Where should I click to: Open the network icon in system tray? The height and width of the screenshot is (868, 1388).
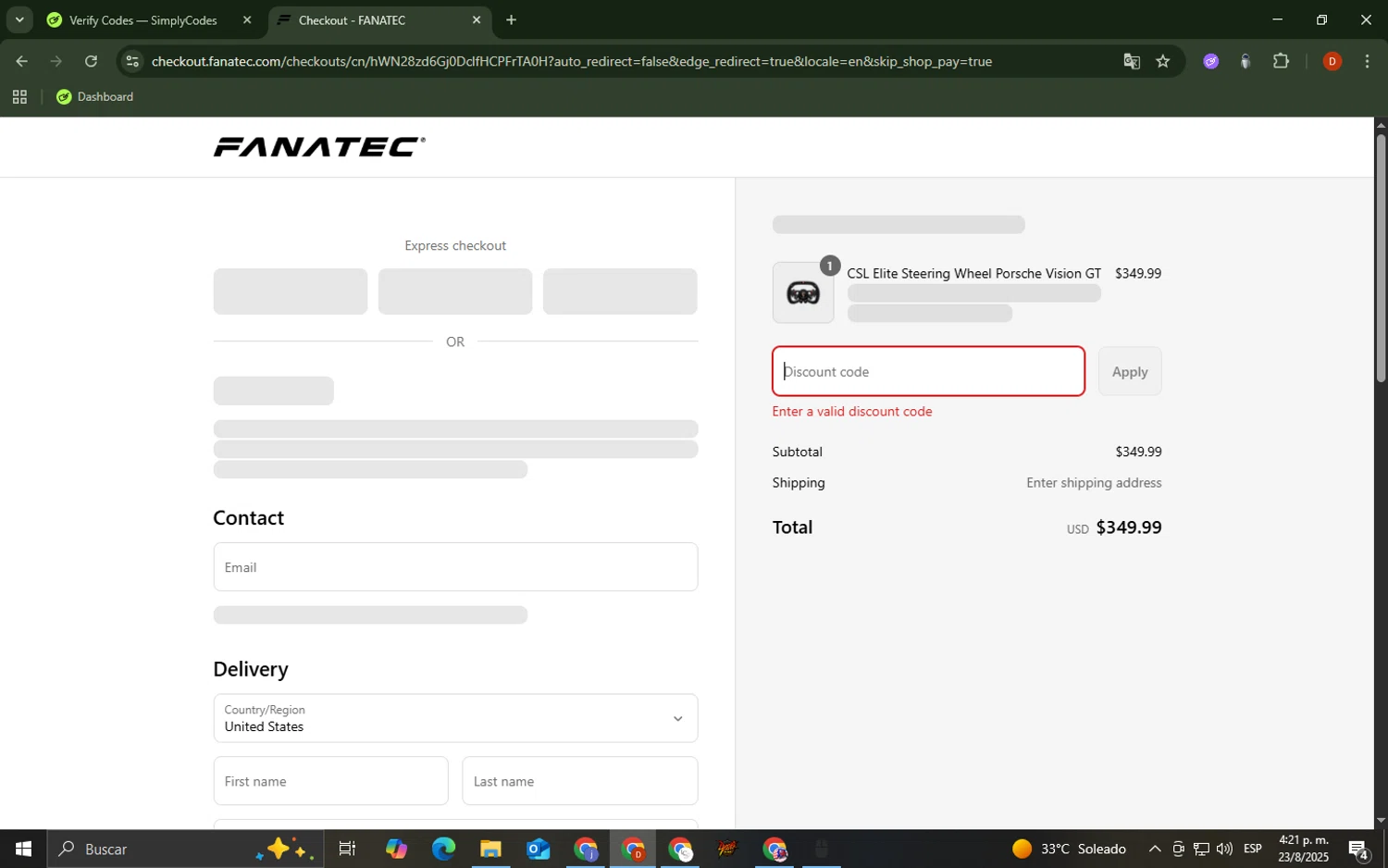click(1201, 849)
